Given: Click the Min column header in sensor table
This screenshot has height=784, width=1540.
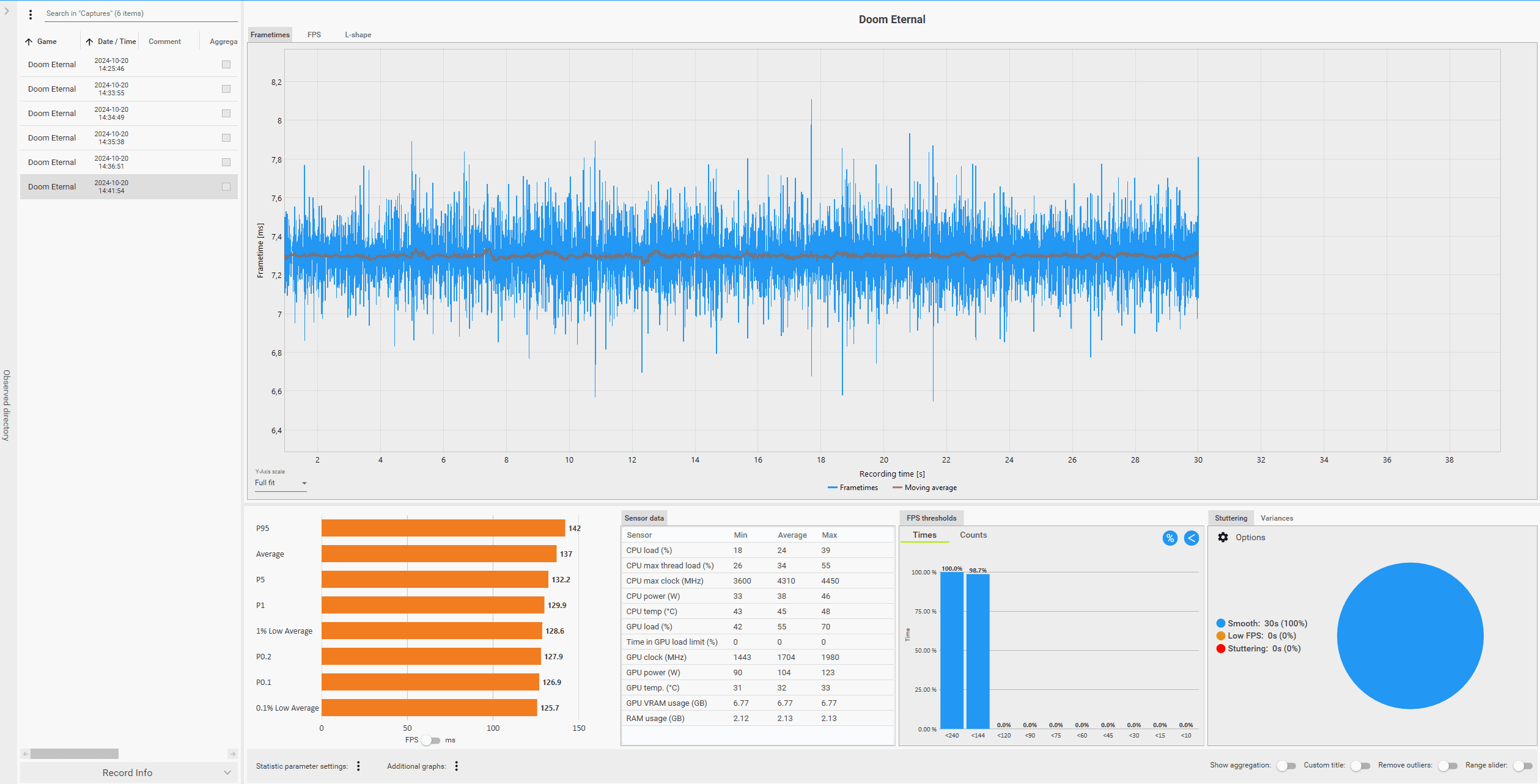Looking at the screenshot, I should (x=740, y=535).
